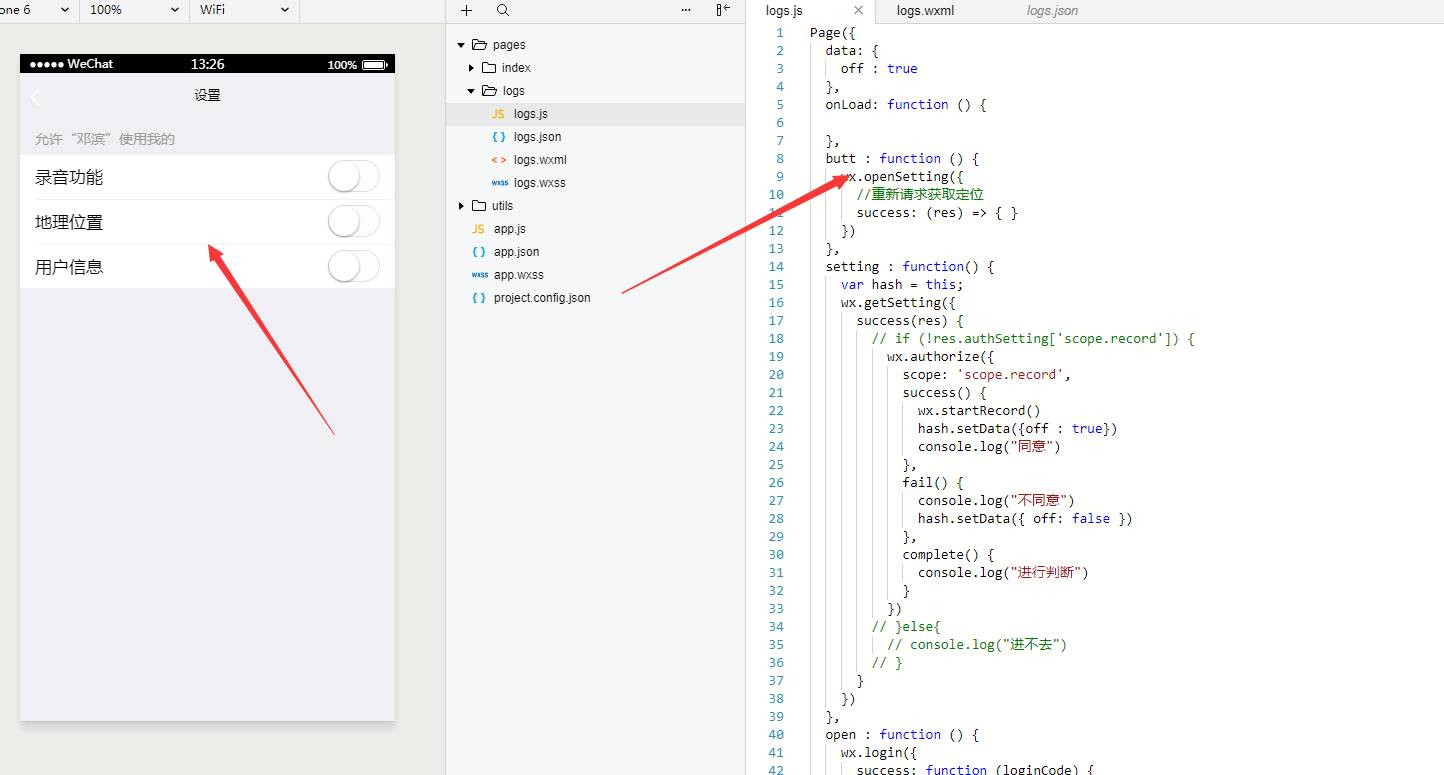Click the 13:26 time in the status bar

[x=207, y=64]
